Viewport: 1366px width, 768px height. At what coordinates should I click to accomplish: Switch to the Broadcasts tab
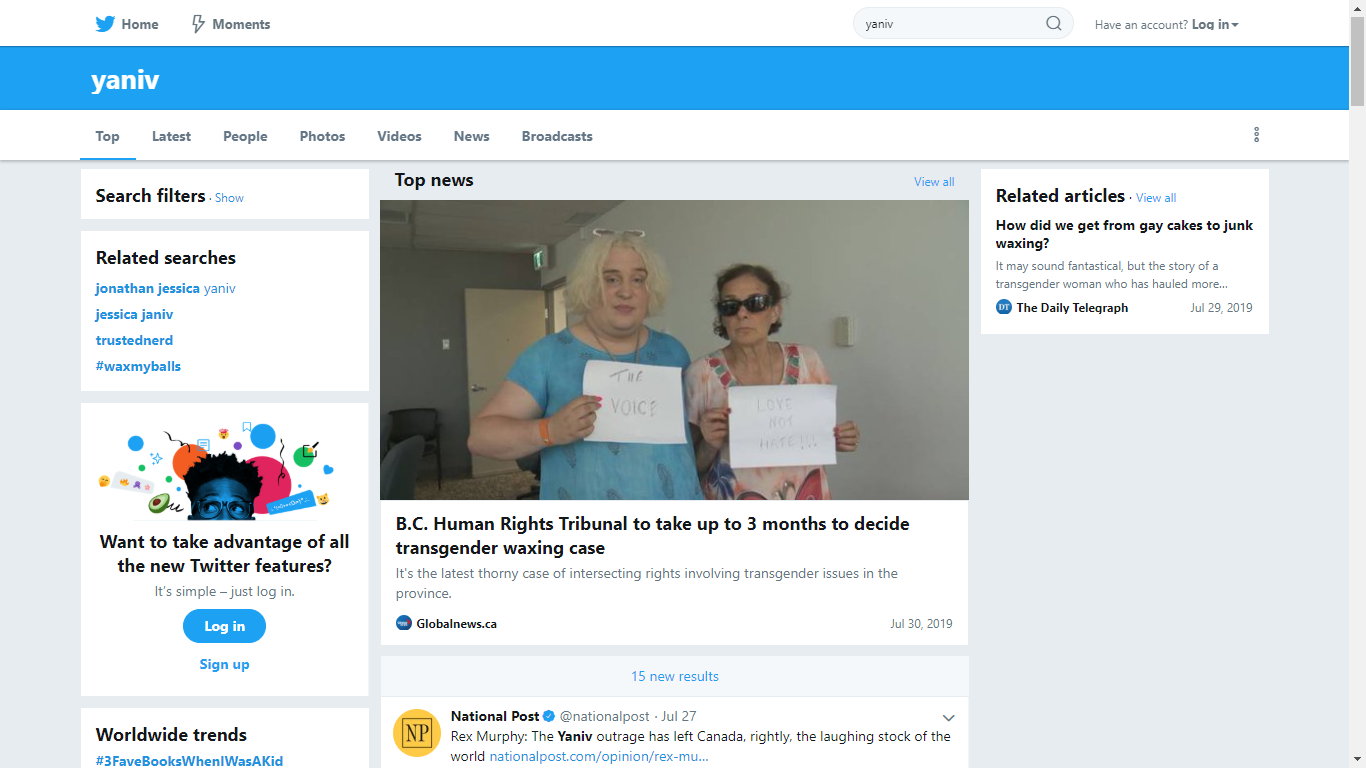(x=557, y=136)
